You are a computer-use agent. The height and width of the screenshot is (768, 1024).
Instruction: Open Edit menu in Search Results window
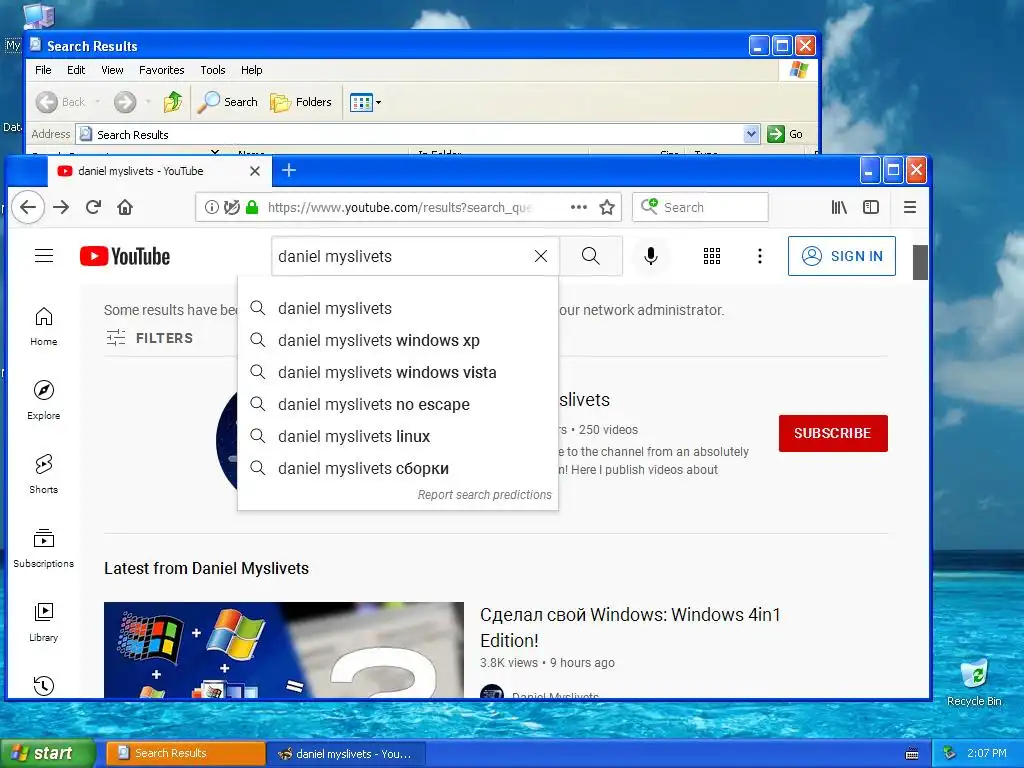(x=76, y=70)
